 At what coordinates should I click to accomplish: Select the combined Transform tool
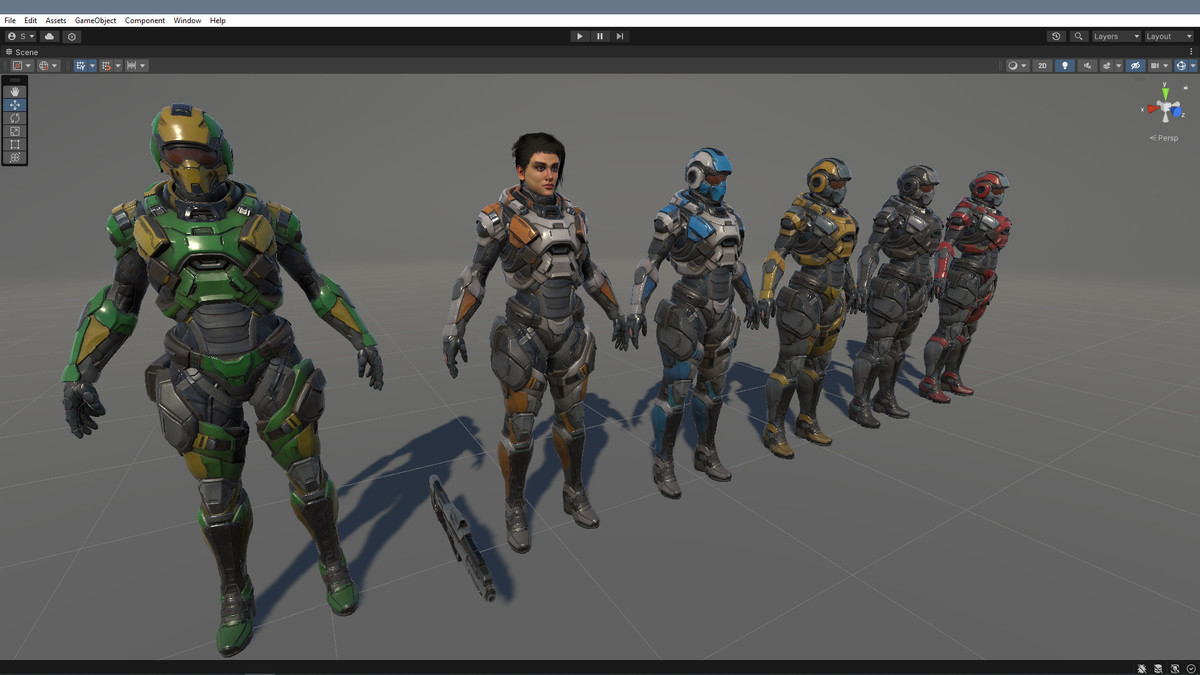[x=15, y=157]
